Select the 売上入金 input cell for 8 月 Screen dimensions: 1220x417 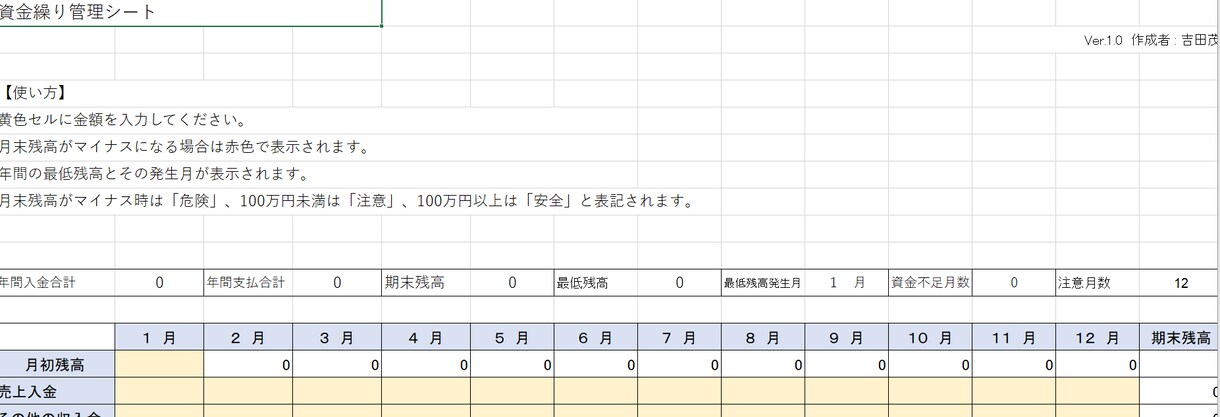[763, 391]
